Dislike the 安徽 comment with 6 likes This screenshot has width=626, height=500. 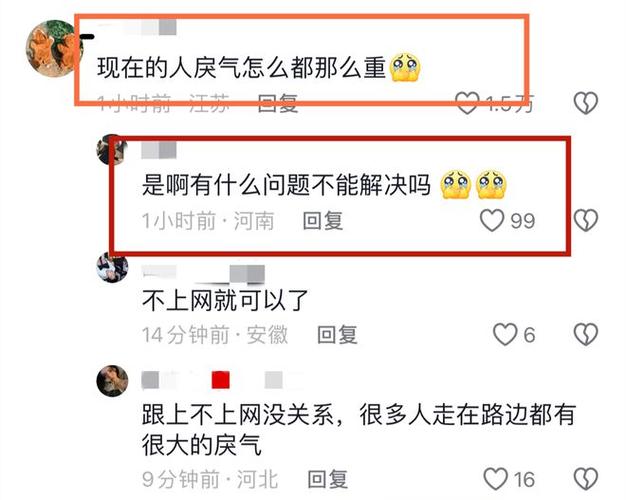pos(585,334)
